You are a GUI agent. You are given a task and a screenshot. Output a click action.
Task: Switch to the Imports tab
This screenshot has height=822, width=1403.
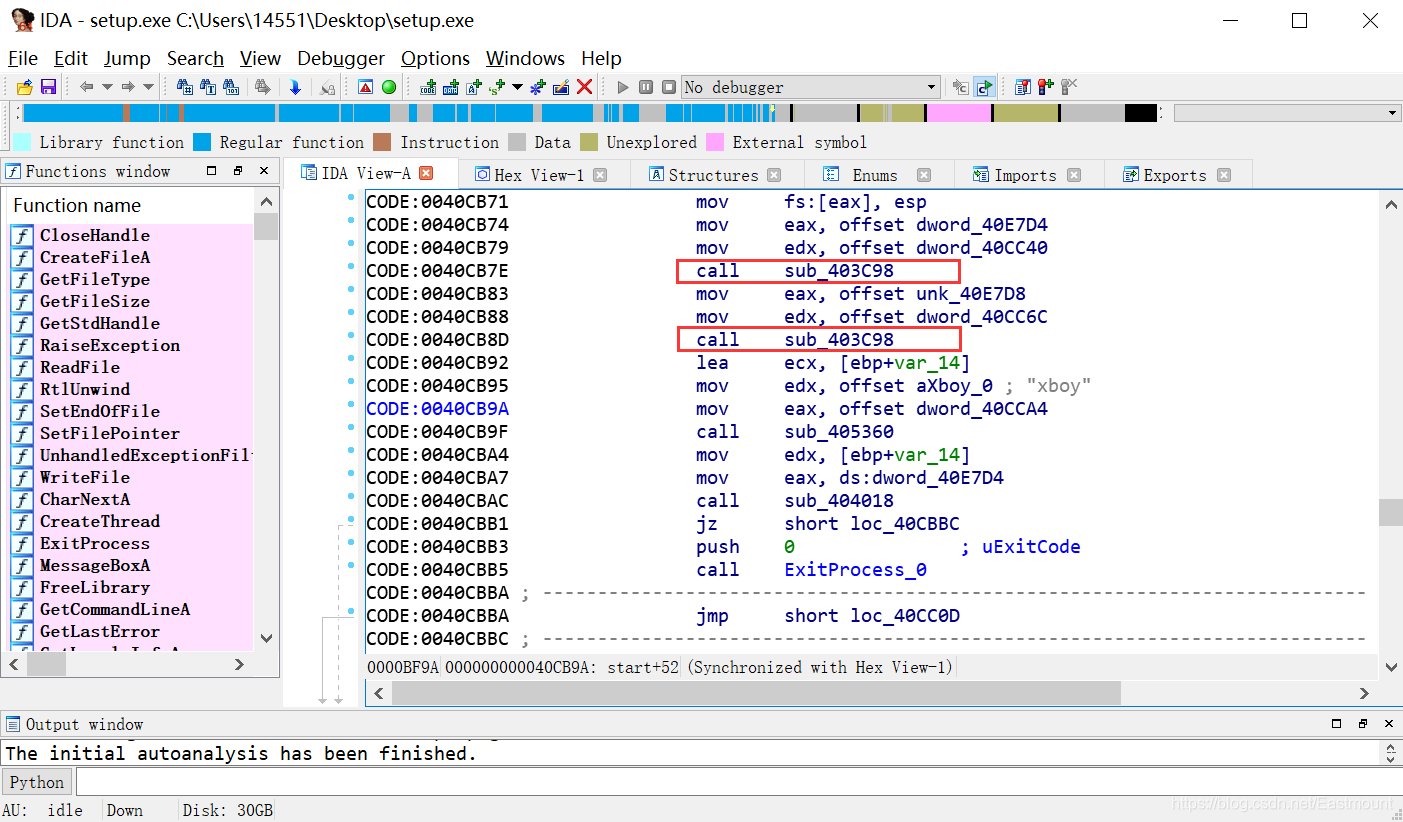pyautogui.click(x=1024, y=175)
